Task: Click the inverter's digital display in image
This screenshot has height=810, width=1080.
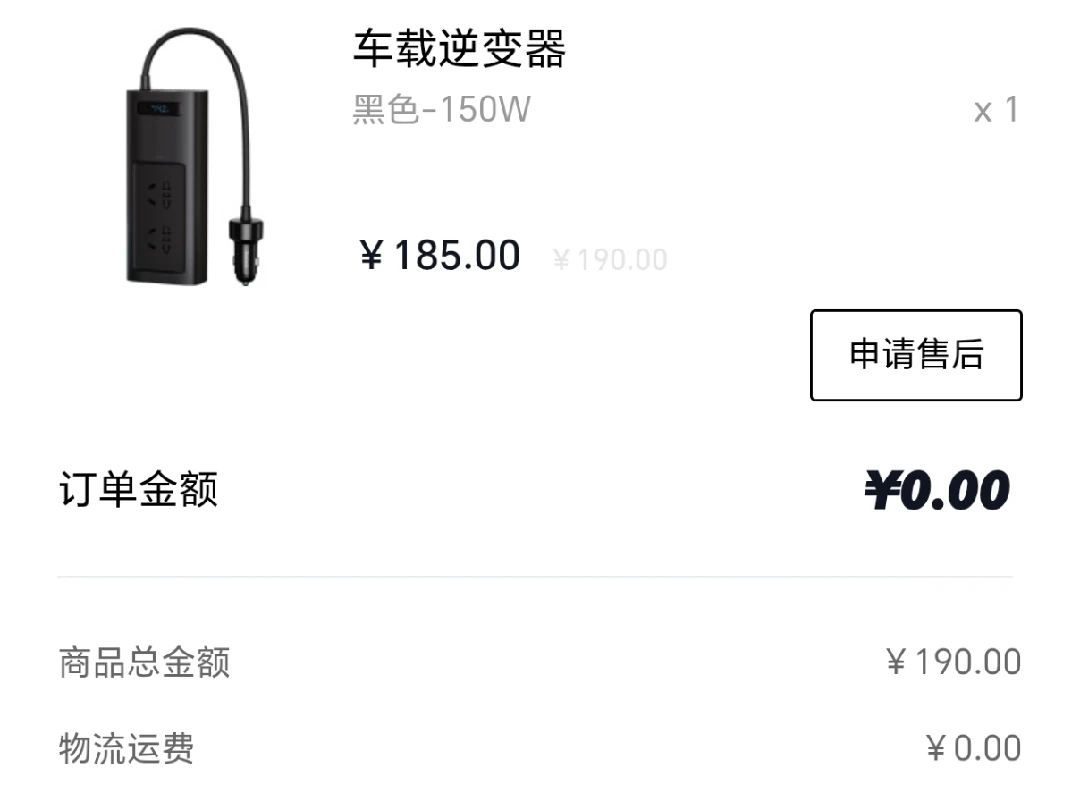Action: (x=159, y=109)
